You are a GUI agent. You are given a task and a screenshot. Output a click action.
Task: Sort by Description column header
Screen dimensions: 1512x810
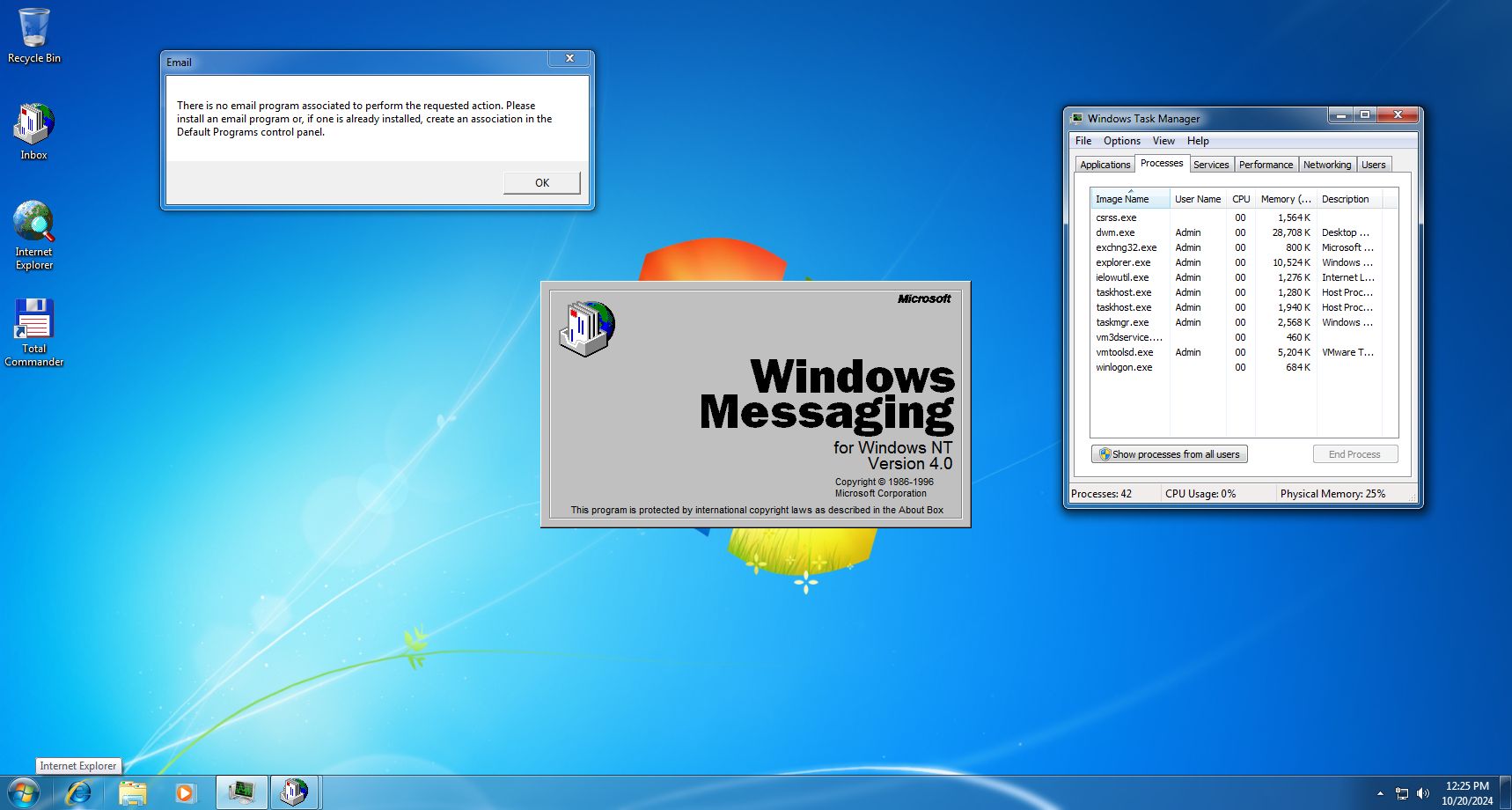point(1349,199)
